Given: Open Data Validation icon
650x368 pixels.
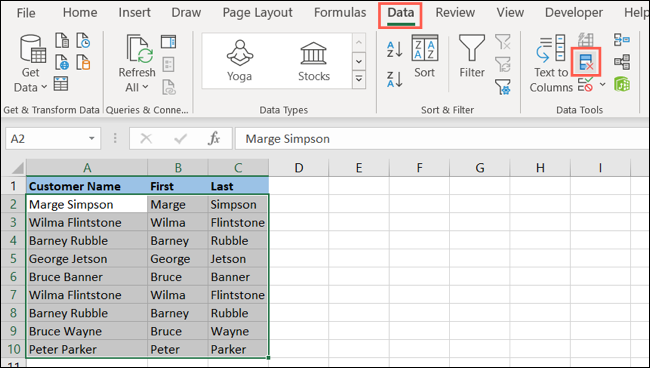Looking at the screenshot, I should 586,85.
